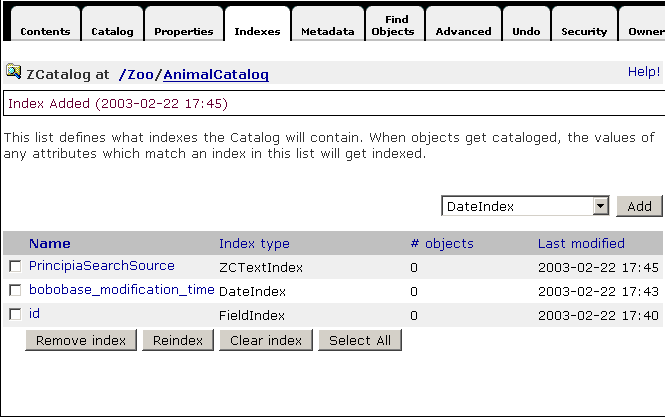Check the PrincipiaSearchSource index checkbox
The width and height of the screenshot is (665, 417).
[15, 266]
